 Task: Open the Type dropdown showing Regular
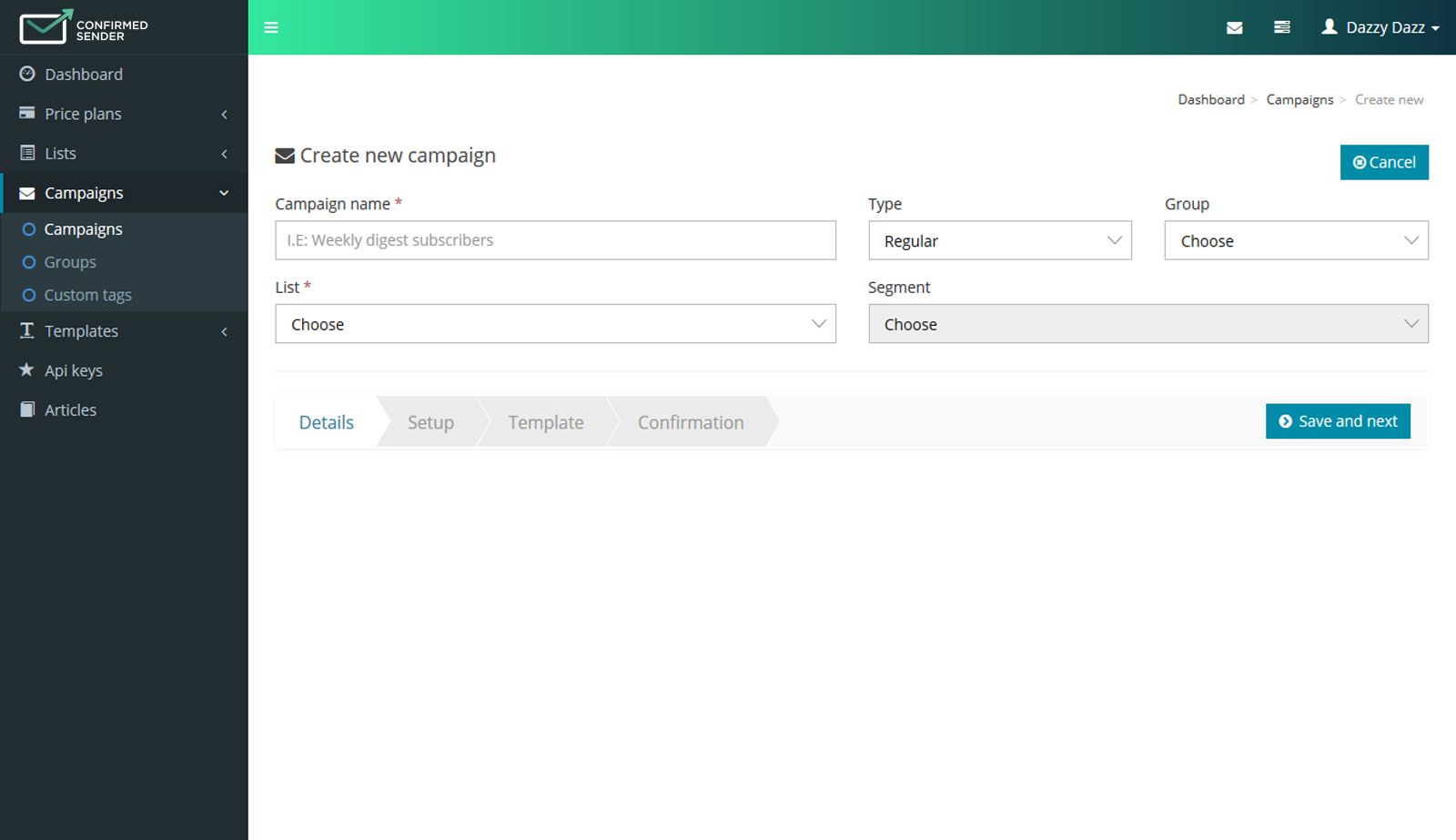tap(999, 241)
